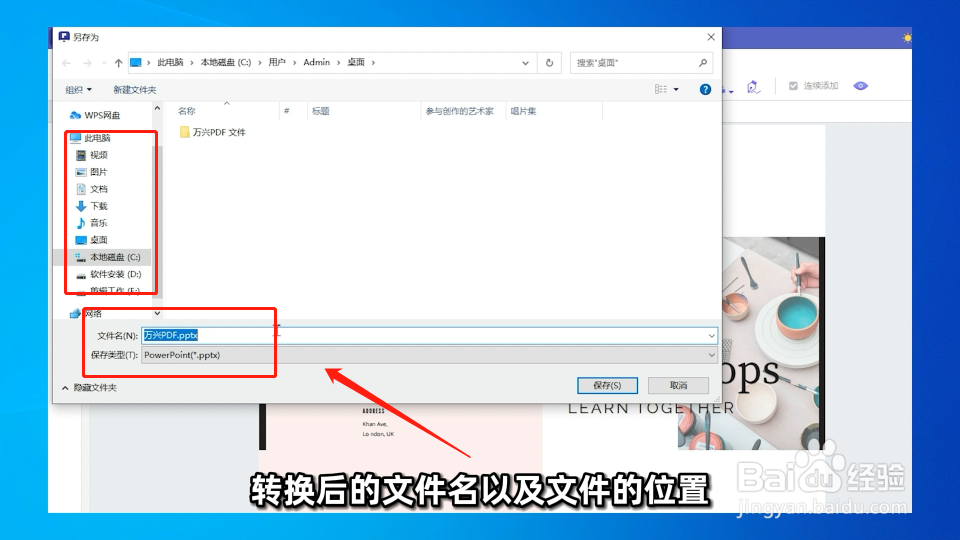
Task: Toggle the eye visibility icon in background window
Action: tap(861, 86)
